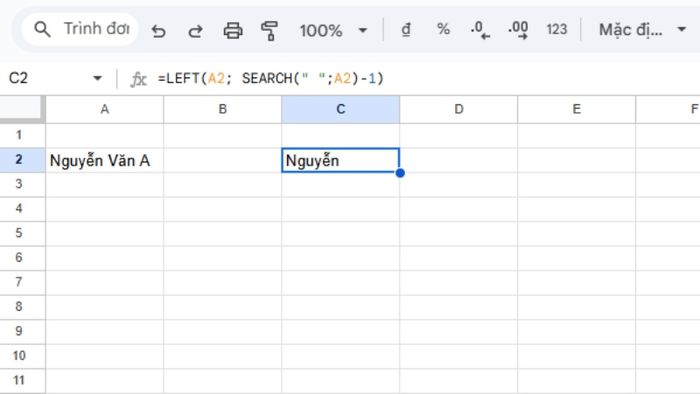The width and height of the screenshot is (700, 394).
Task: Click the blue fill handle dot
Action: click(400, 173)
